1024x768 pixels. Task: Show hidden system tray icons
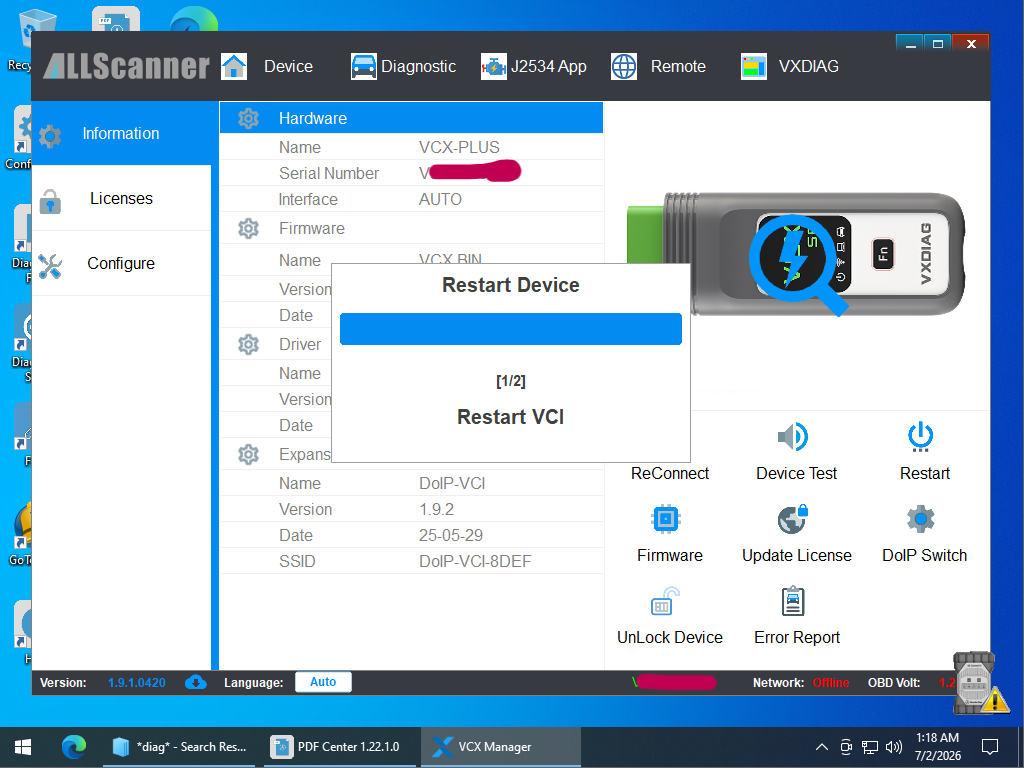[822, 747]
